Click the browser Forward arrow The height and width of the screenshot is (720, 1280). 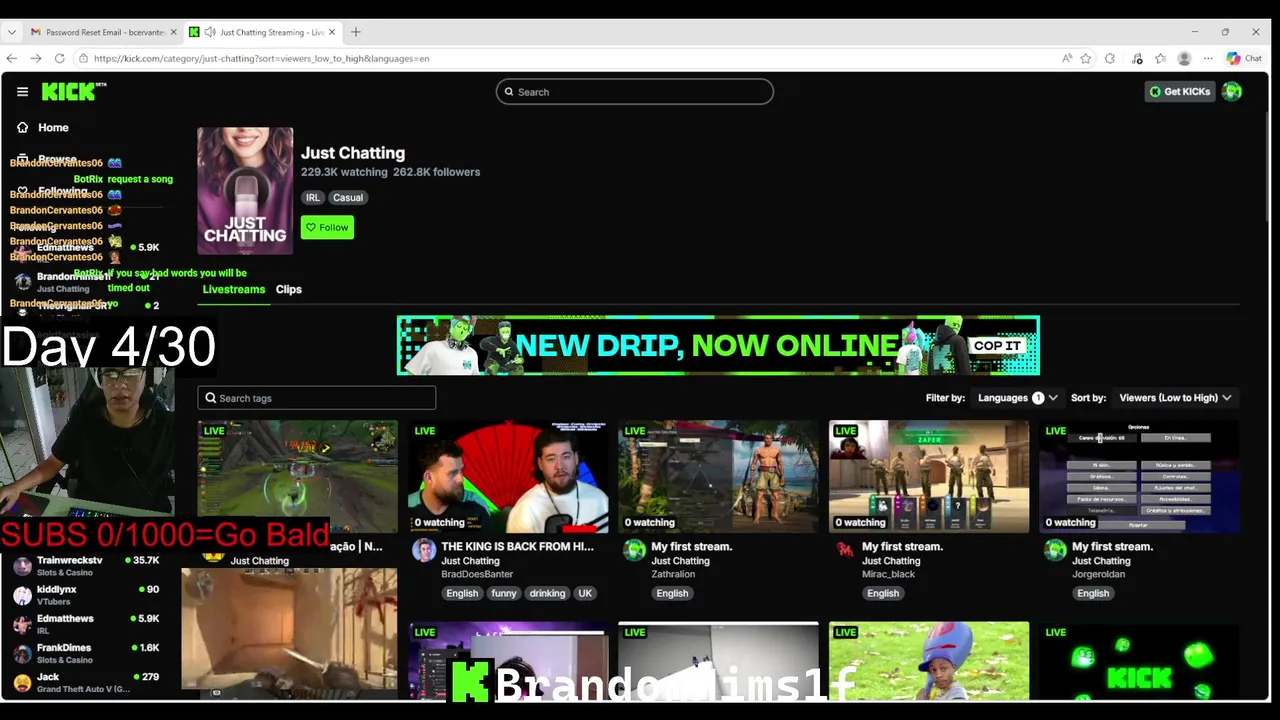(36, 58)
